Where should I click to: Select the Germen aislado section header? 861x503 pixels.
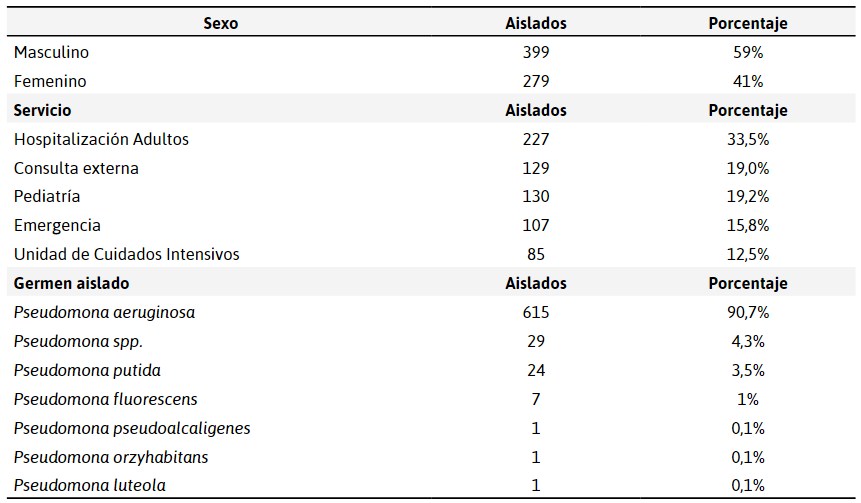click(x=71, y=283)
